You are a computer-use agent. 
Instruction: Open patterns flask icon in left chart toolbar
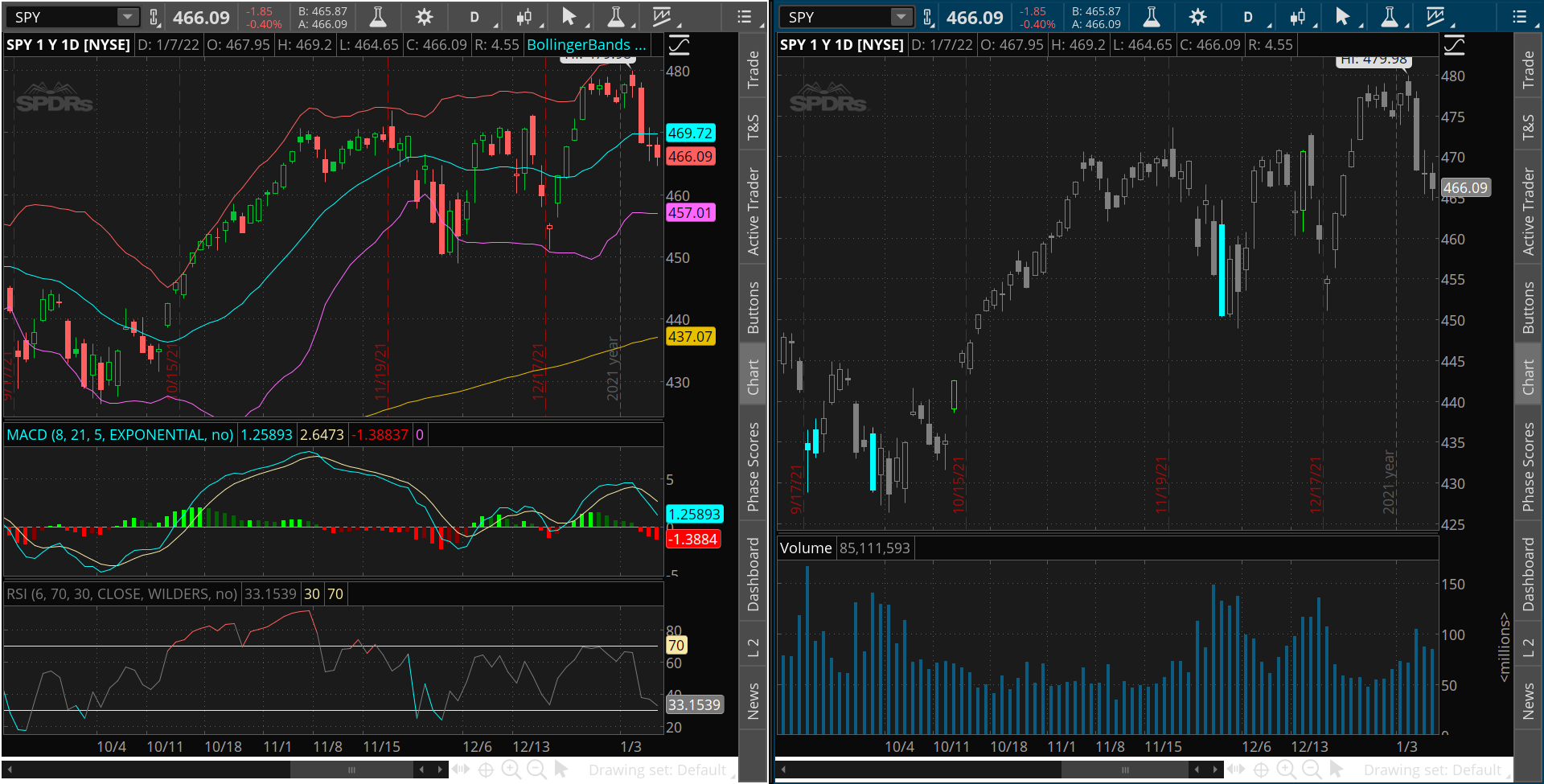click(x=616, y=17)
